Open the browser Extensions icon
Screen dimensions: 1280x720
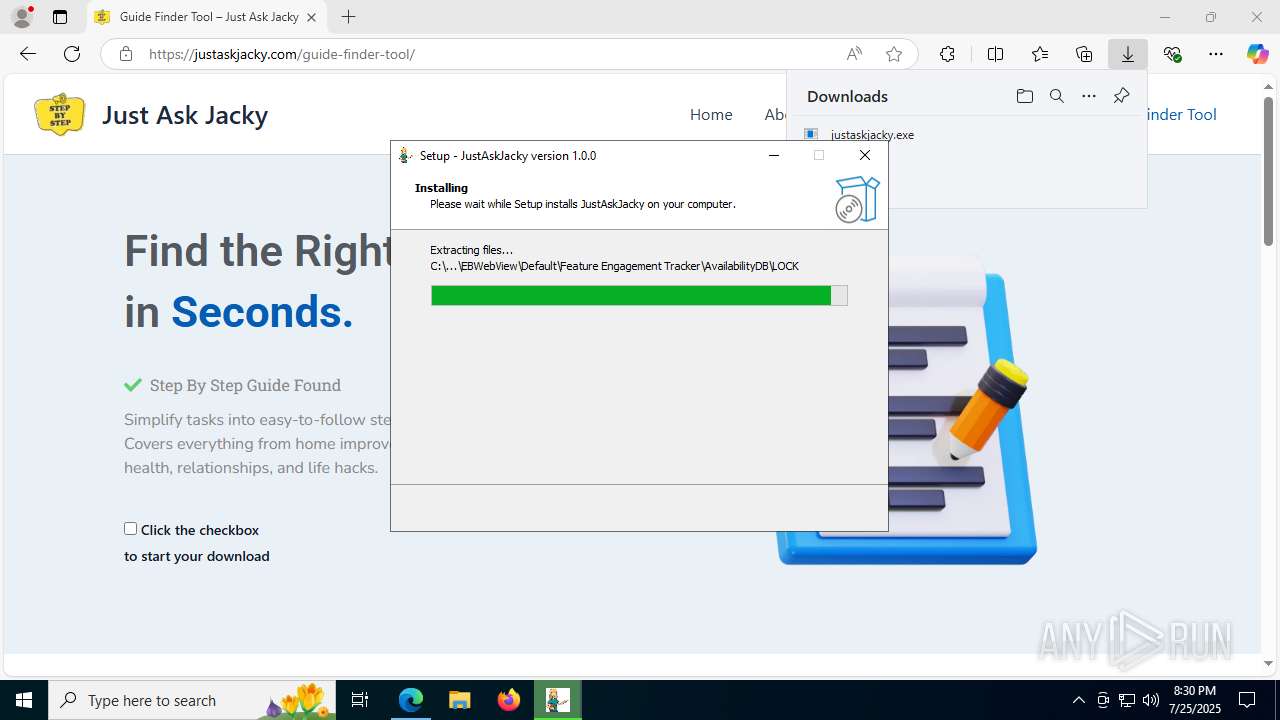tap(947, 54)
